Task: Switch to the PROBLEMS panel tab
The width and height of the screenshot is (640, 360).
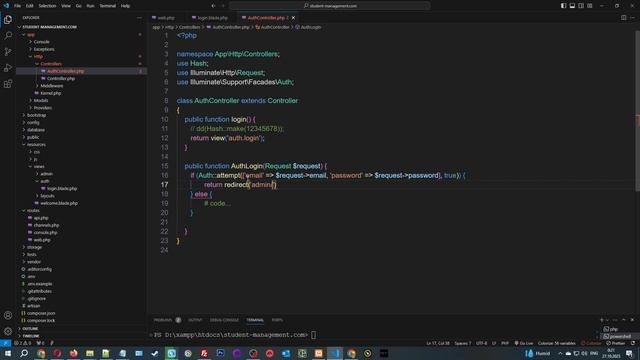Action: (163, 320)
